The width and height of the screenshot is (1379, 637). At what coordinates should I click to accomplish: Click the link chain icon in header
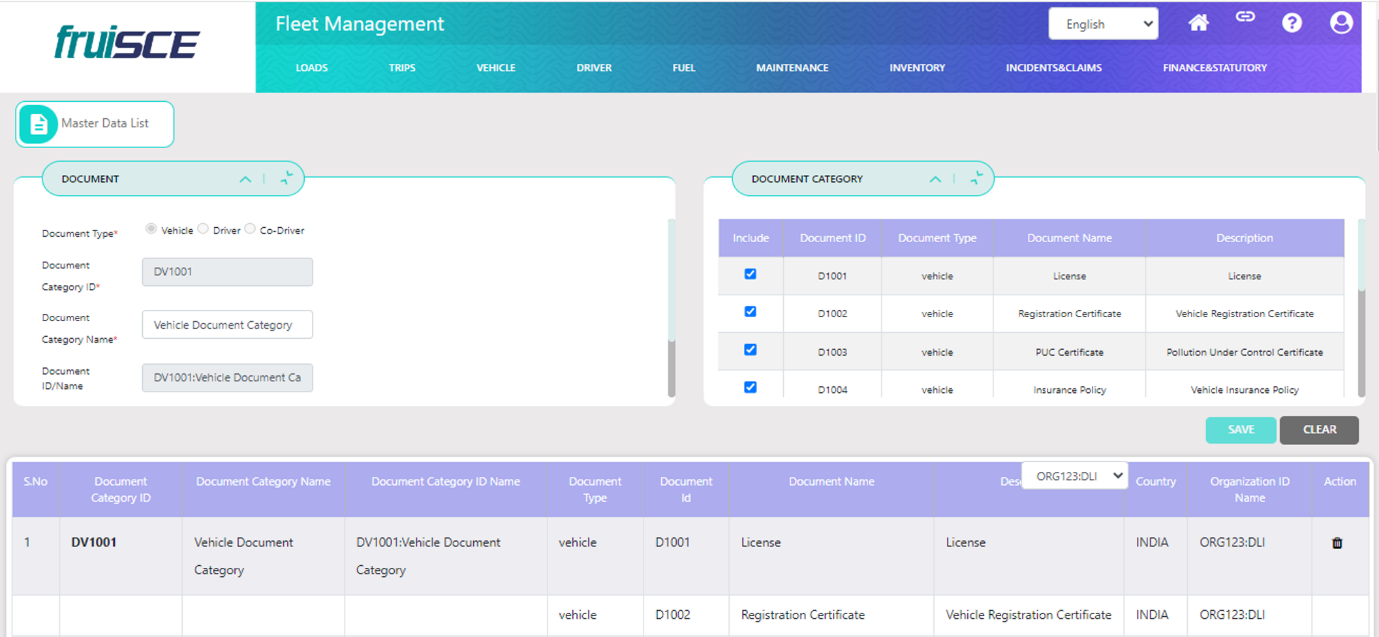click(1245, 18)
